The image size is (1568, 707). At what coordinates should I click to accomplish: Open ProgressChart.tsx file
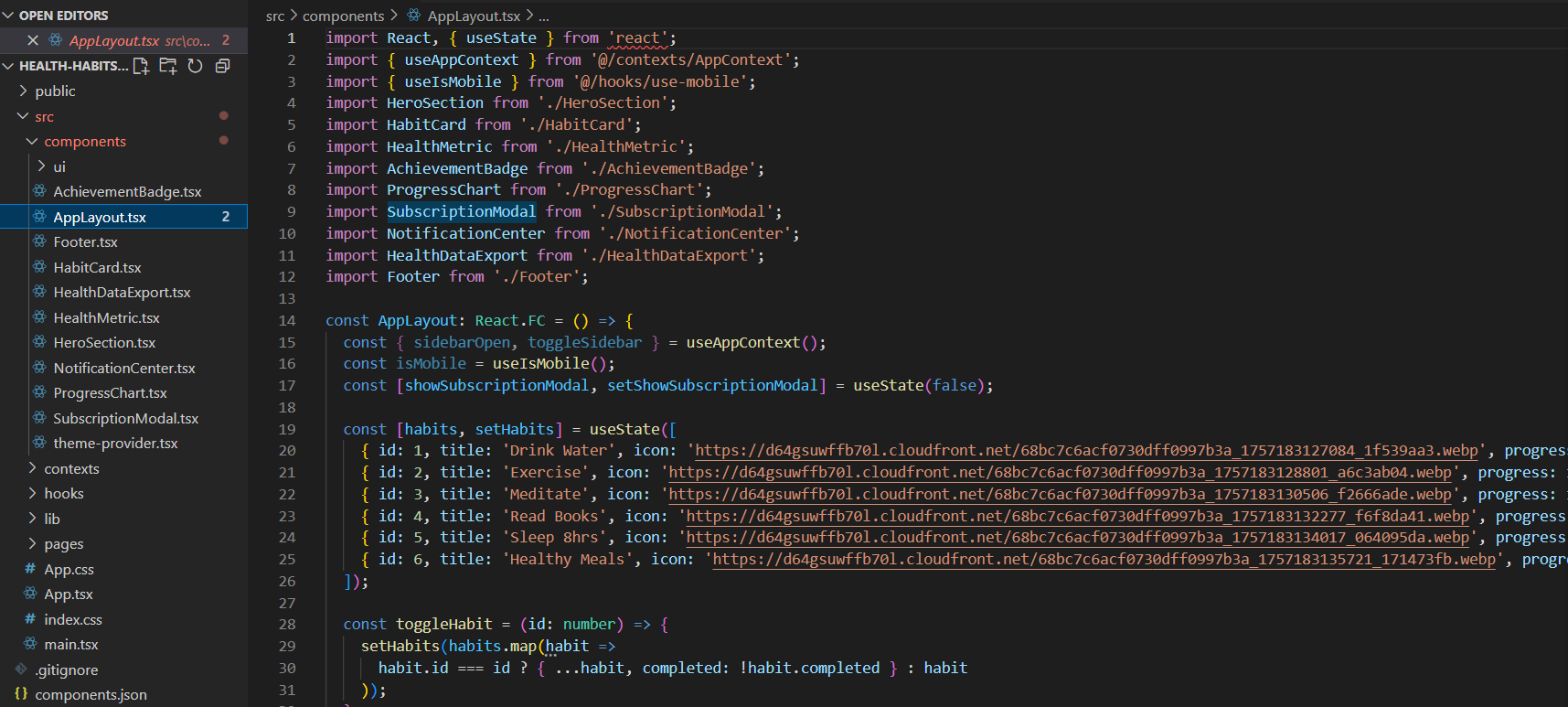[110, 392]
